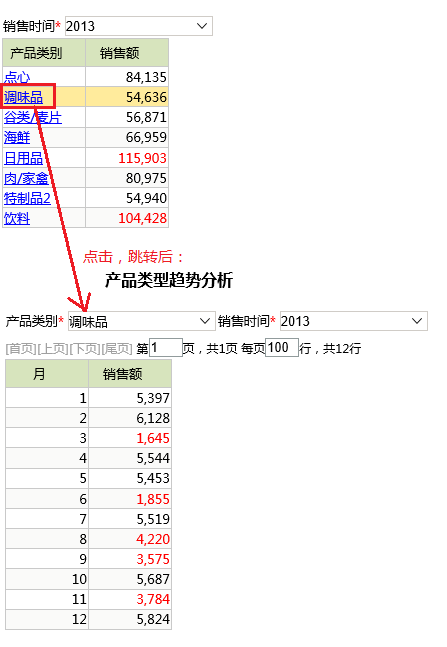Screen dimensions: 447x647
Task: Select the 海鲜 category link
Action: tap(17, 137)
